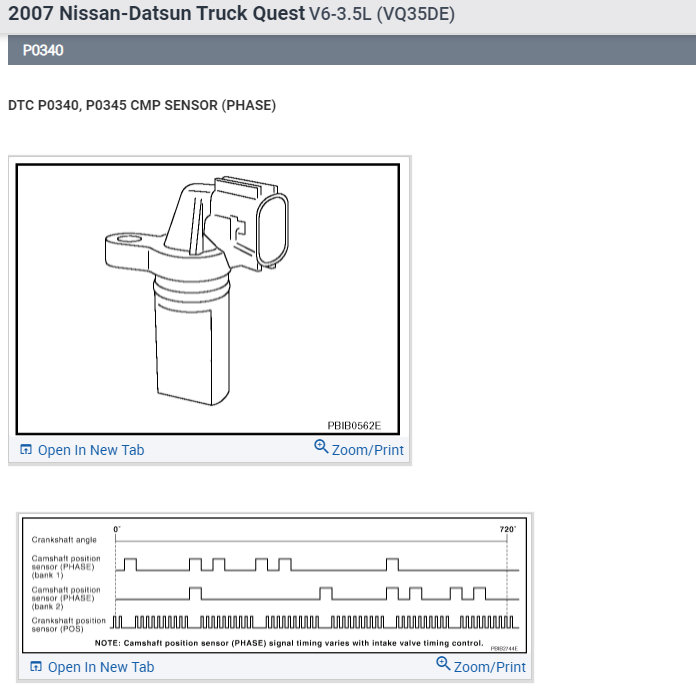The image size is (696, 691).
Task: Click the 720° marker on the chart
Action: [x=507, y=529]
